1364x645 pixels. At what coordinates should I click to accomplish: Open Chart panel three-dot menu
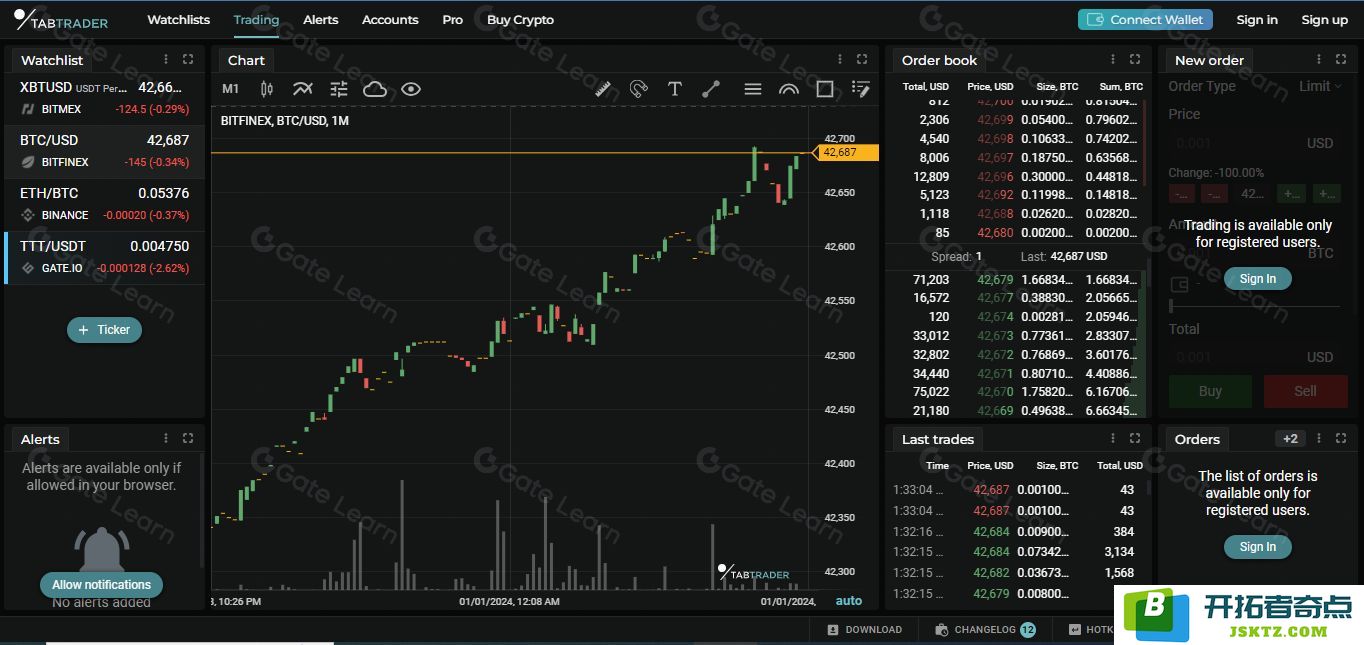point(841,60)
